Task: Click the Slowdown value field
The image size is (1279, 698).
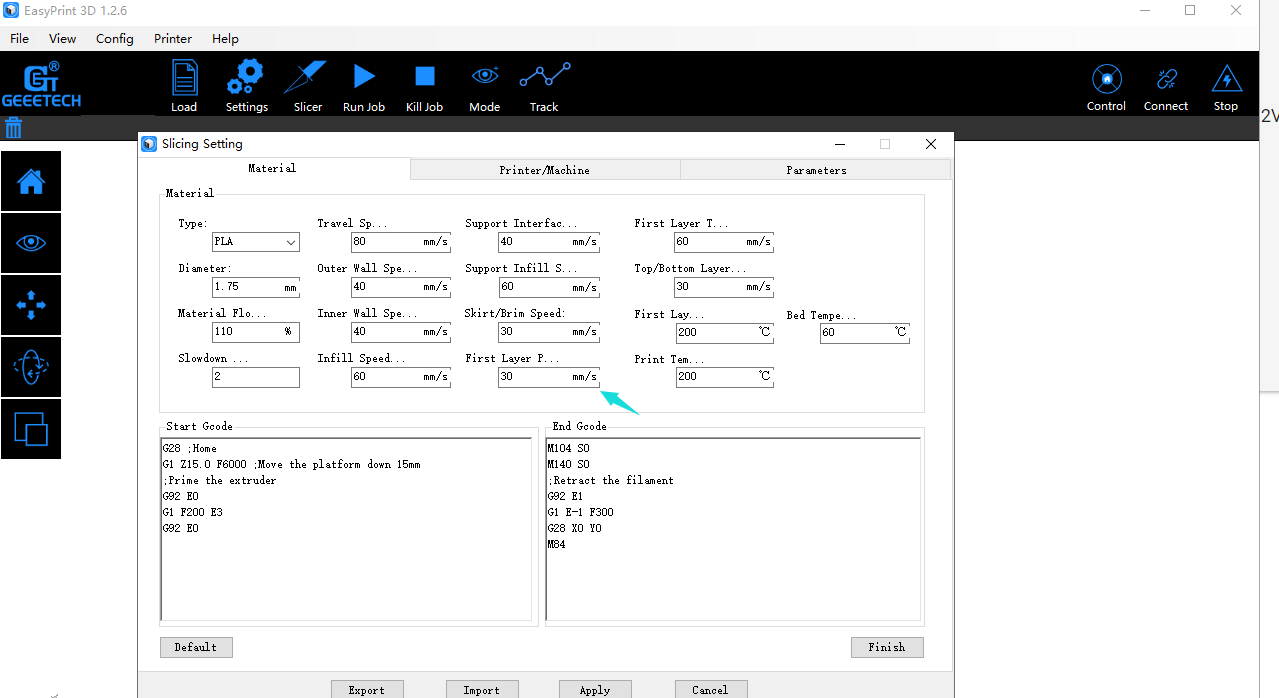Action: [255, 377]
